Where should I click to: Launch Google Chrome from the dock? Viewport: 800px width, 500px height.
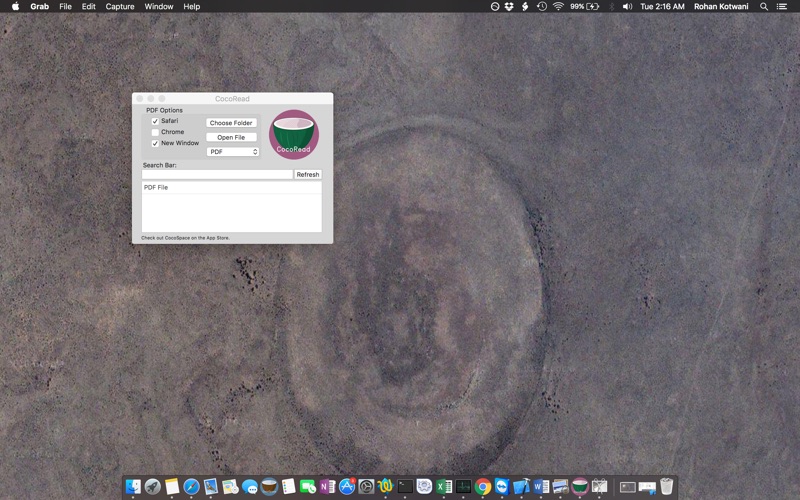coord(483,487)
